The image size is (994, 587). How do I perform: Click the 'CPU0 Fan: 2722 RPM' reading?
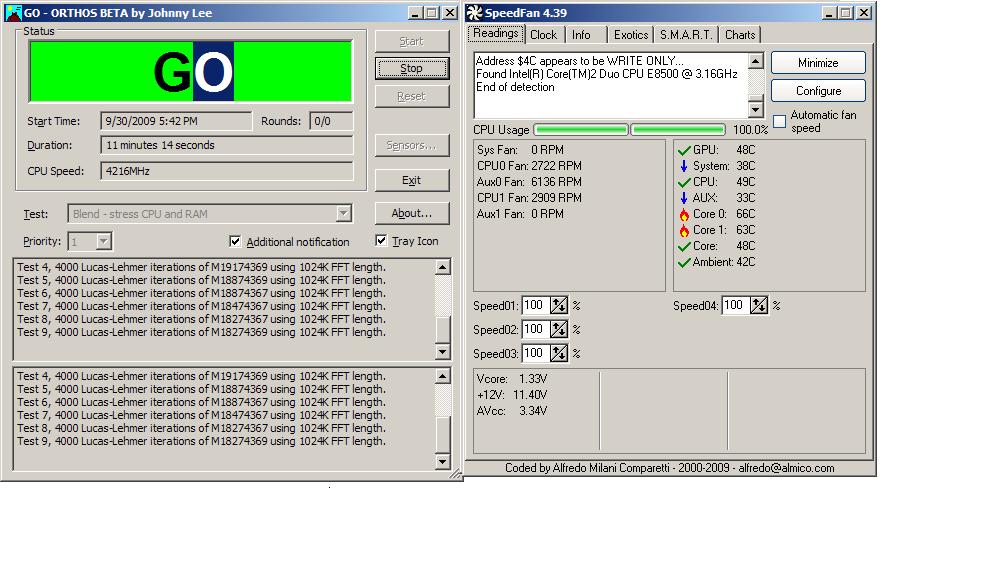pyautogui.click(x=529, y=166)
